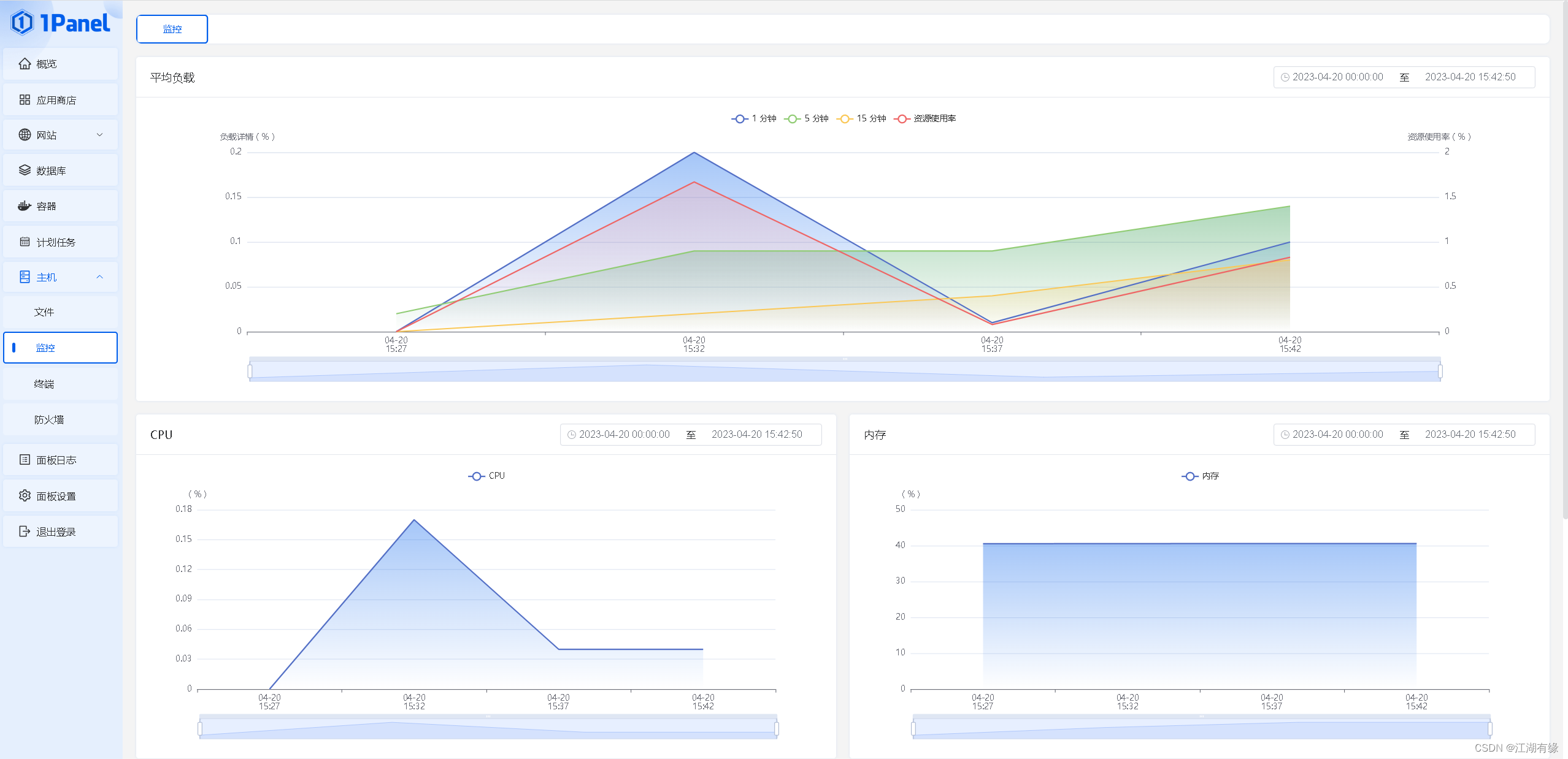
Task: Click clock icon in CPU date range
Action: 571,435
